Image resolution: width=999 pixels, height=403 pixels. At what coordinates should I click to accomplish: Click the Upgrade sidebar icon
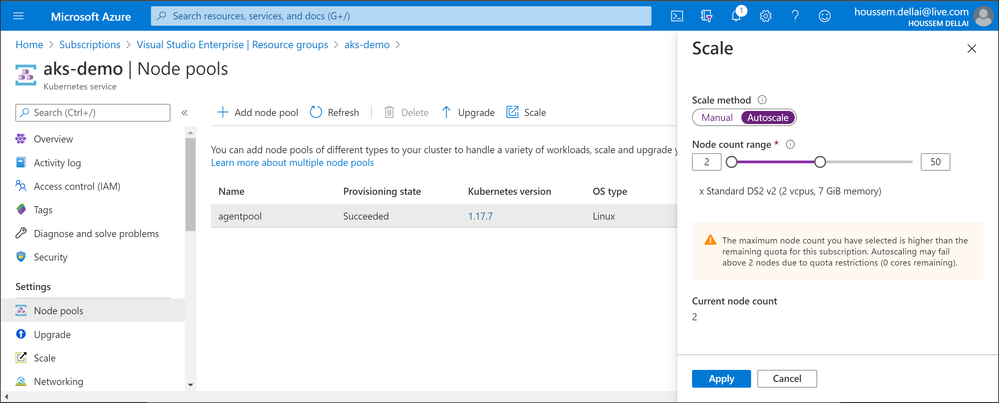[21, 334]
